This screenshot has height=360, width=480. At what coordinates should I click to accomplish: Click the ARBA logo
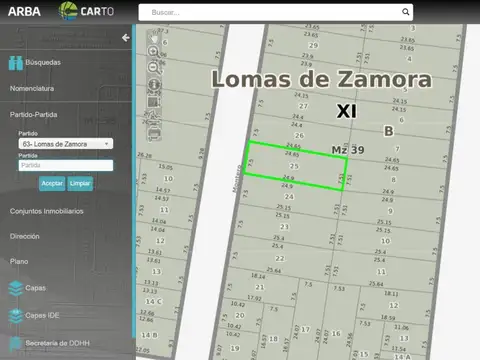(x=24, y=12)
